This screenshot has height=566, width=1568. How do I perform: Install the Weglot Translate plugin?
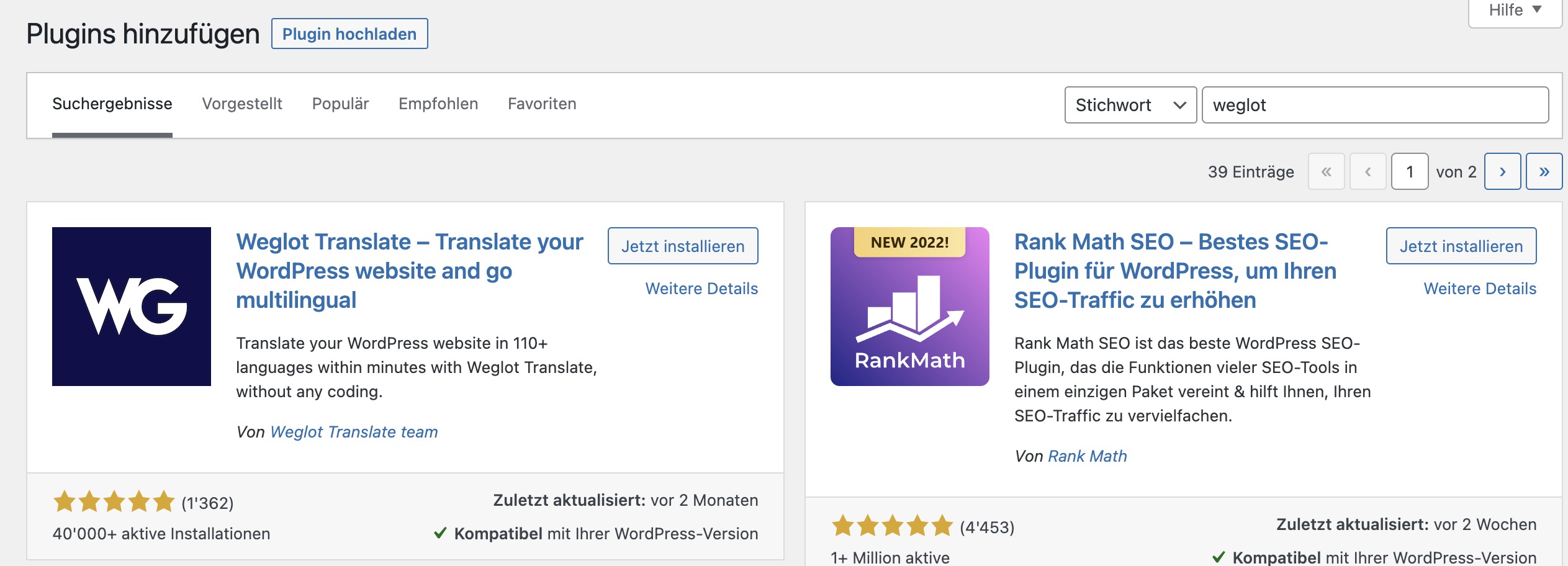pyautogui.click(x=683, y=246)
